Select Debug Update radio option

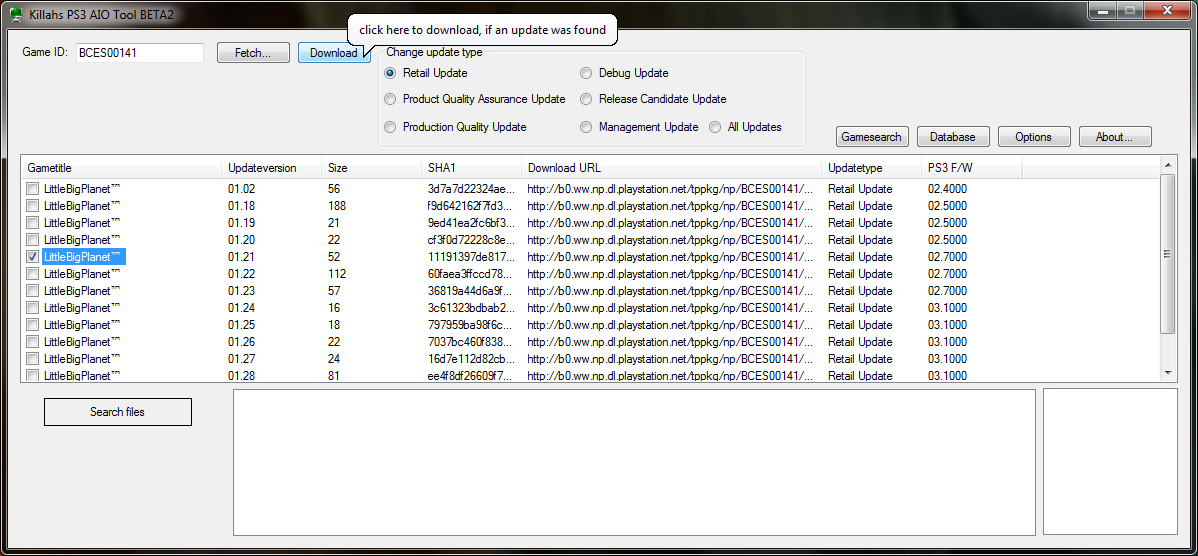[x=624, y=73]
